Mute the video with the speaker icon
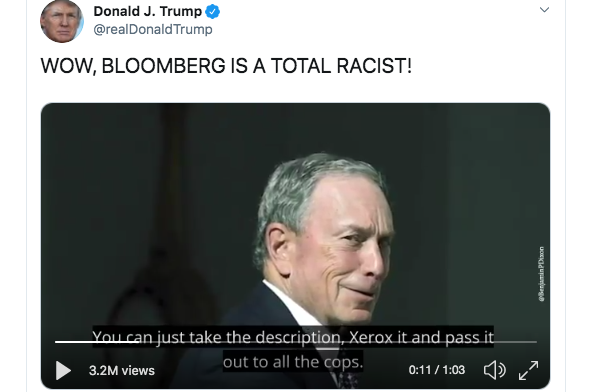The width and height of the screenshot is (589, 392). point(494,370)
